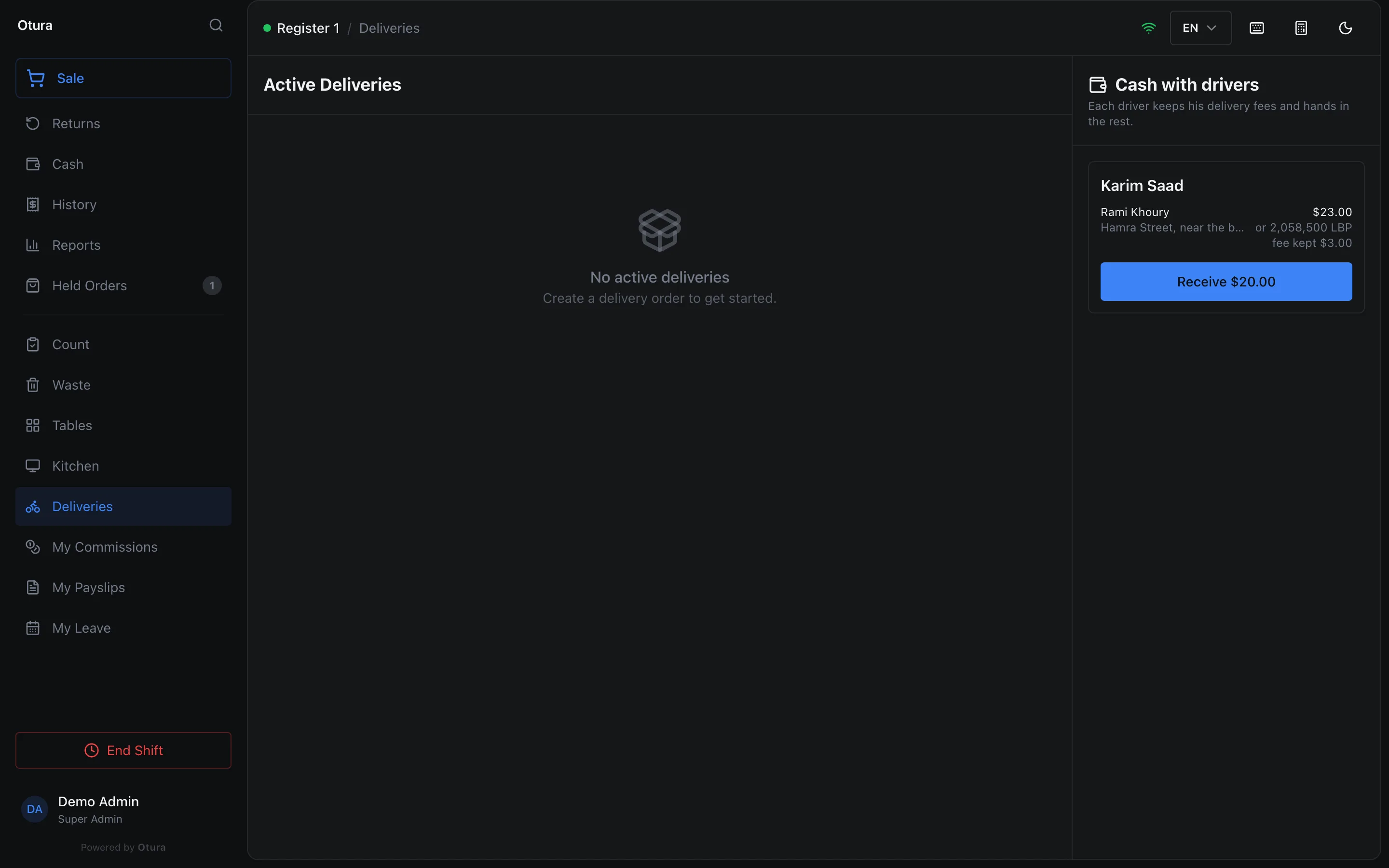Click the Super Admin role label
1389x868 pixels.
(90, 819)
